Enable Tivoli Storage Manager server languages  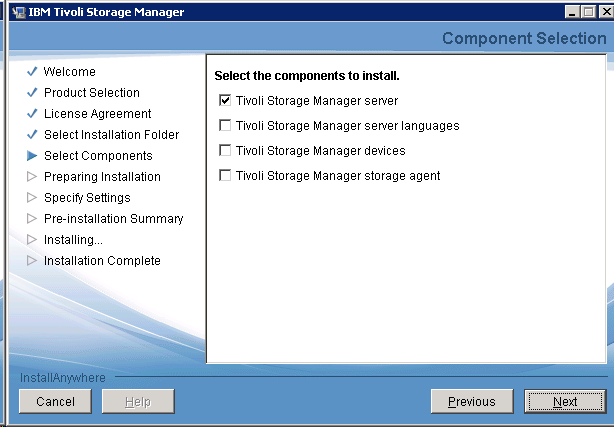pos(225,126)
